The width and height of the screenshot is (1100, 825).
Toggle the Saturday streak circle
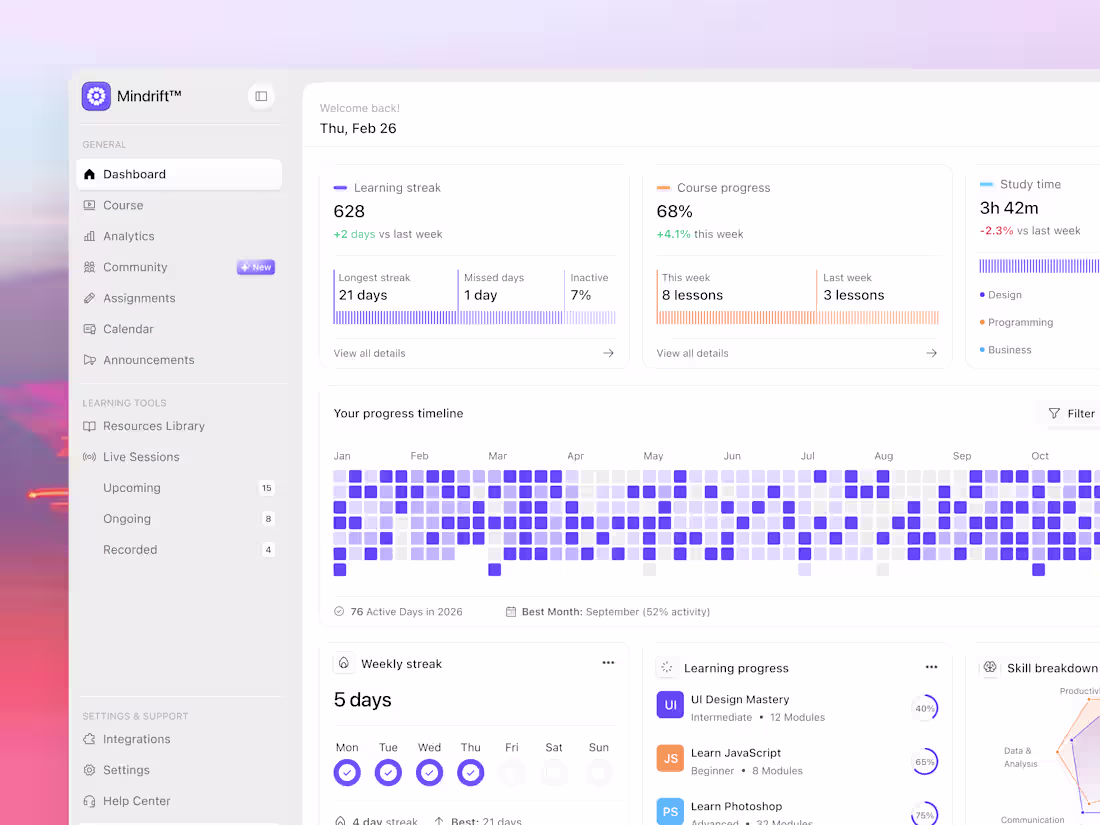pos(554,772)
